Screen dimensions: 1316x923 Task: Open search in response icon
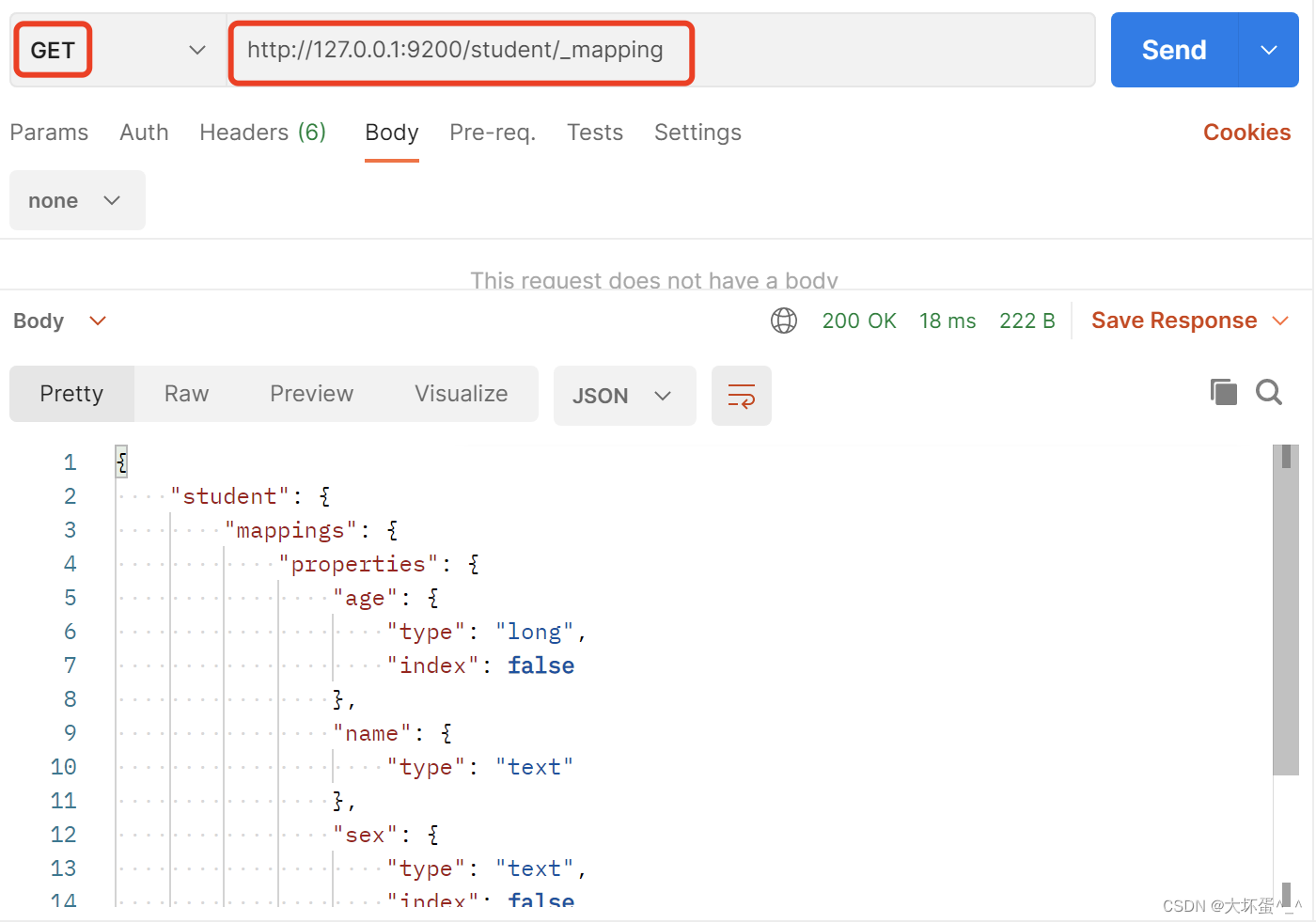coord(1269,392)
